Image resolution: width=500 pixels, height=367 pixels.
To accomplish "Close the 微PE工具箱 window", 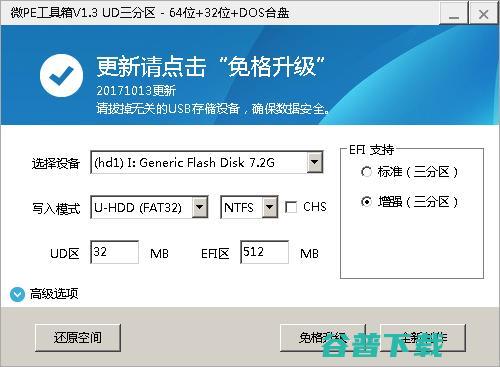I will tap(484, 13).
